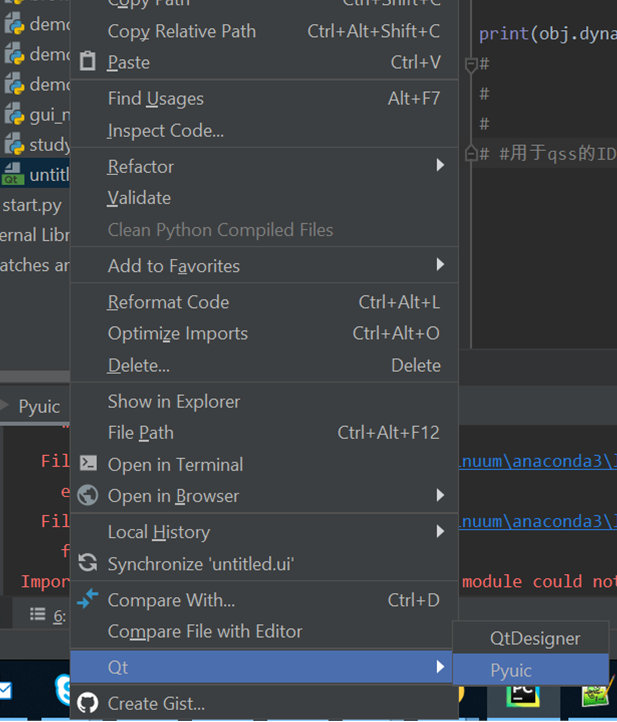This screenshot has height=722, width=617.
Task: Click the Python file icon for gui_m
Action: (14, 114)
